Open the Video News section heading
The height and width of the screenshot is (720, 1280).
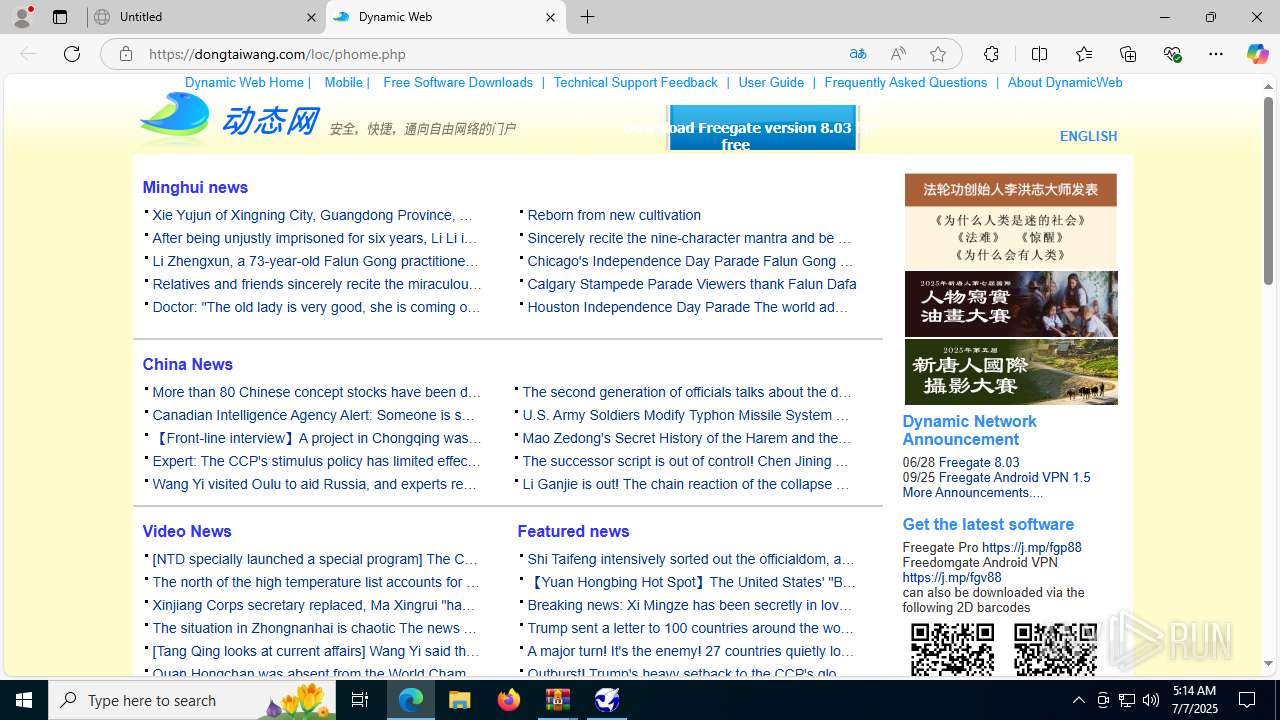[187, 531]
